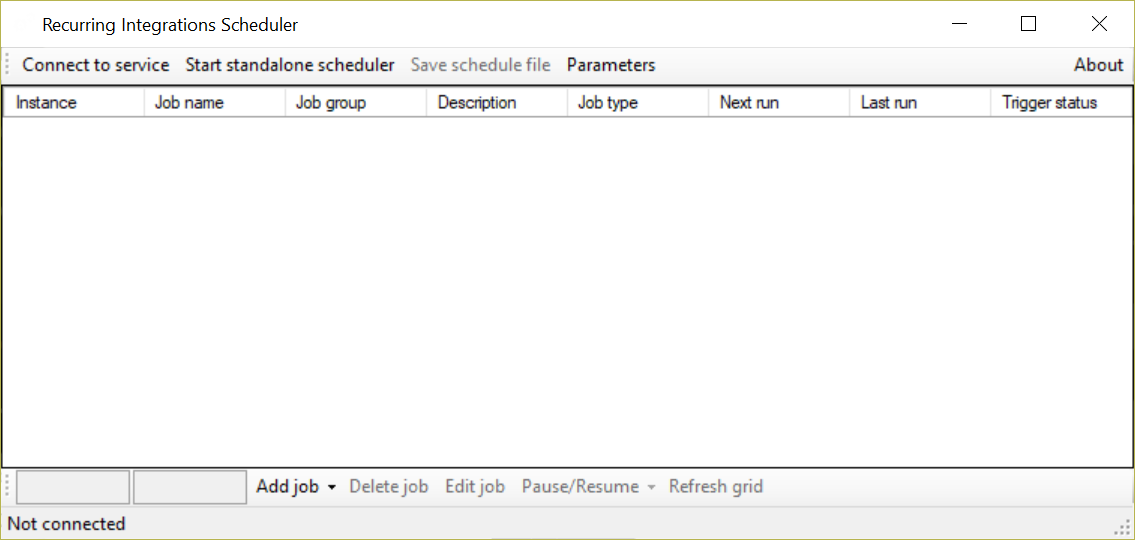The width and height of the screenshot is (1135, 540).
Task: Sort by the Job type column
Action: point(638,103)
